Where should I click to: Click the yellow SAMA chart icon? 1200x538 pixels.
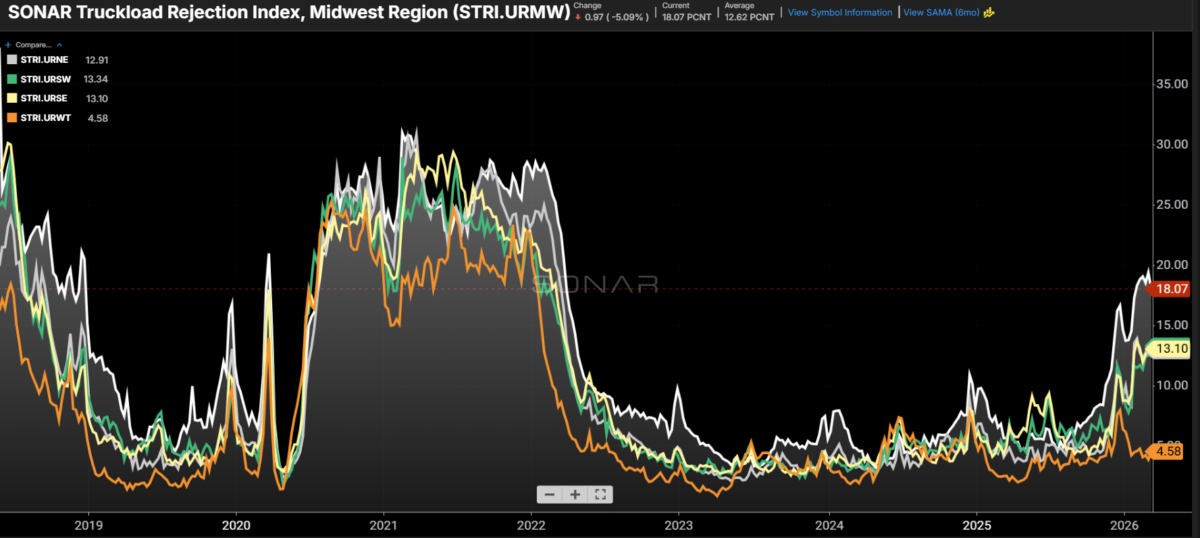989,13
